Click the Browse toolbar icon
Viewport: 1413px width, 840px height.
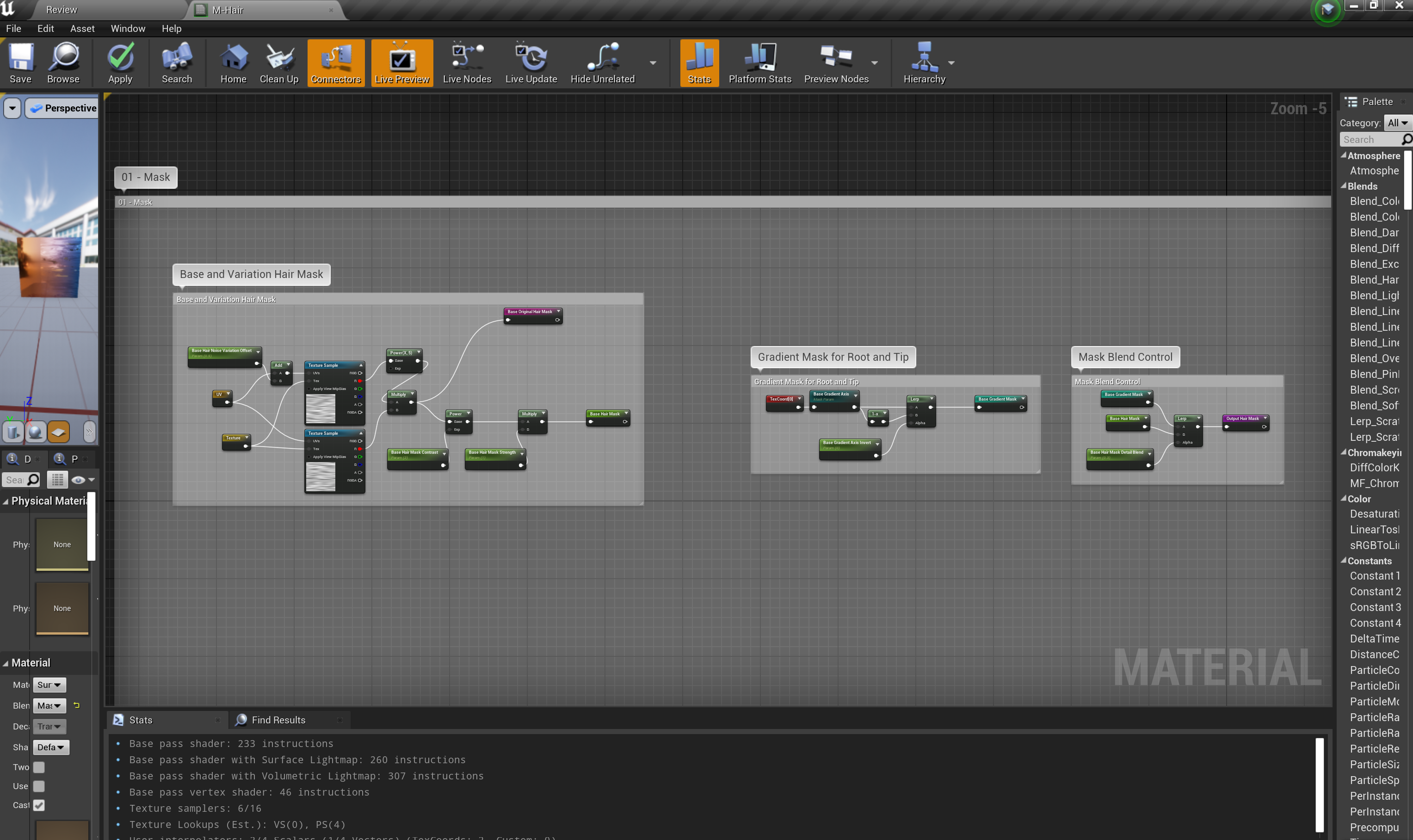(x=63, y=63)
